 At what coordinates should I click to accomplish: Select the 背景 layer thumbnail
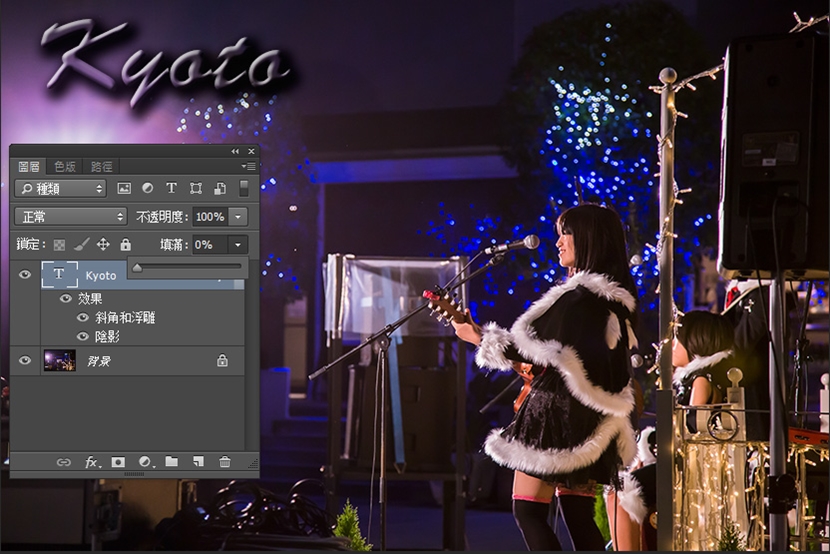(60, 361)
